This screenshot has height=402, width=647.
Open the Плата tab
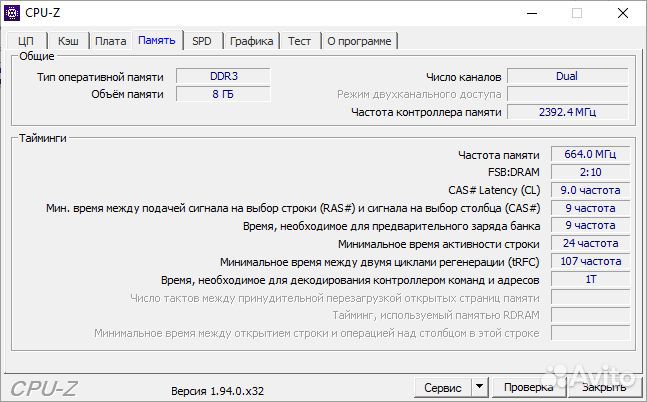point(111,41)
